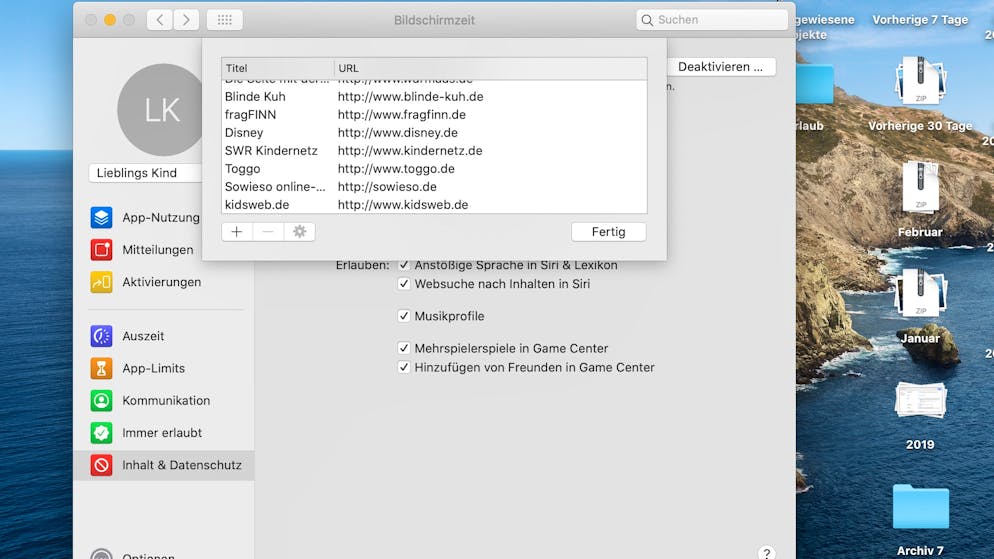Select the Auszeit moon icon
Image resolution: width=994 pixels, height=559 pixels.
[101, 336]
